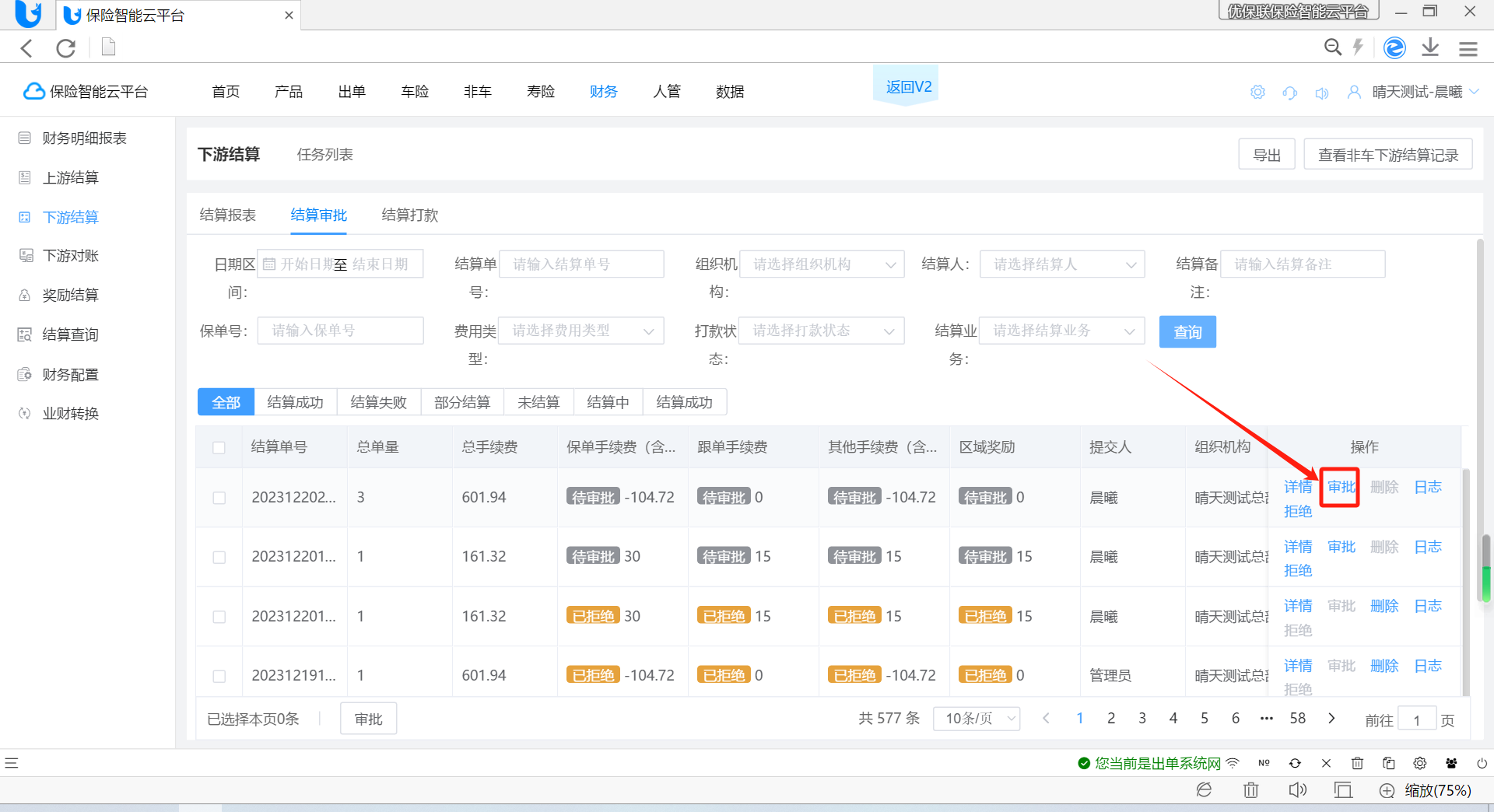1494x812 pixels.
Task: Click the bottom bar volume icon
Action: (1297, 790)
